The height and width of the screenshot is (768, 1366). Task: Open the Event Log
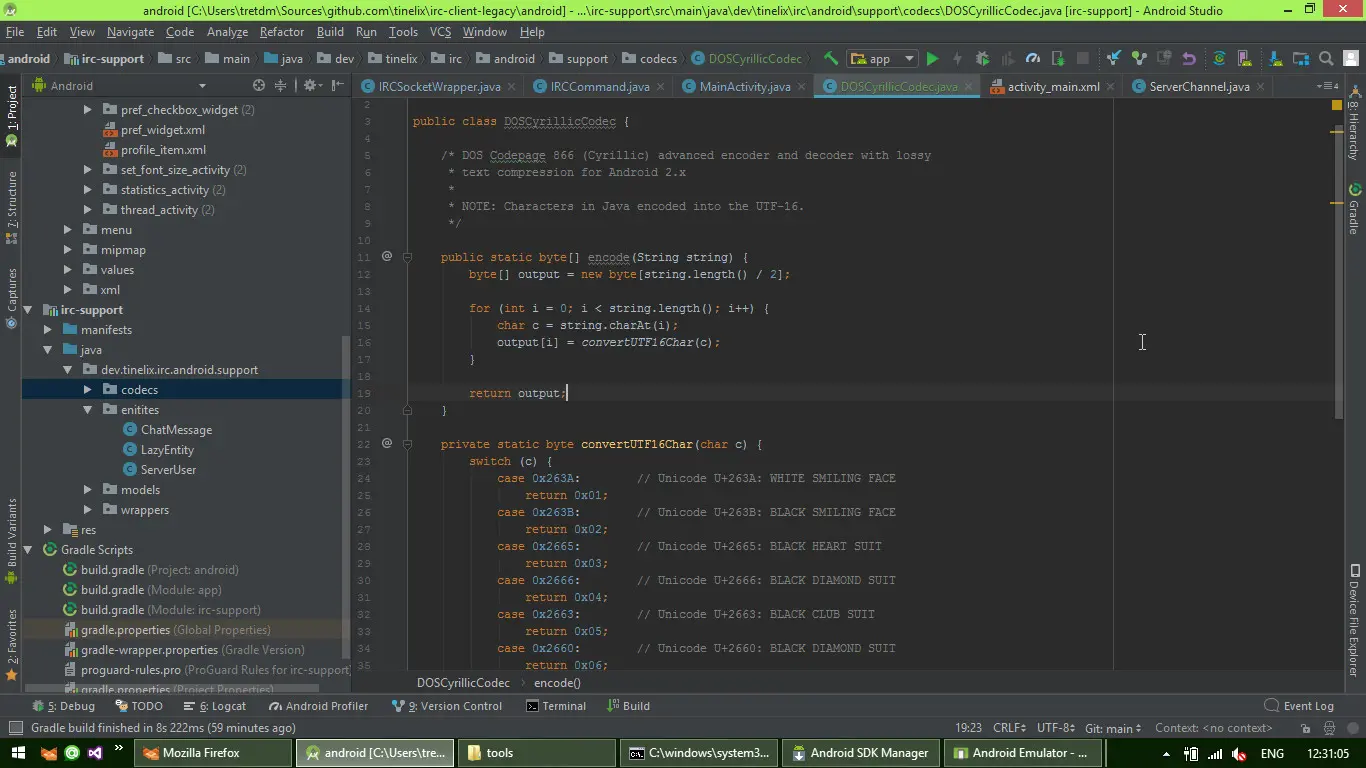pyautogui.click(x=1300, y=706)
